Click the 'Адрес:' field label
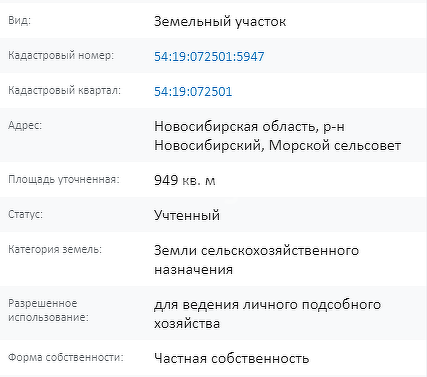This screenshot has width=427, height=377. click(25, 125)
